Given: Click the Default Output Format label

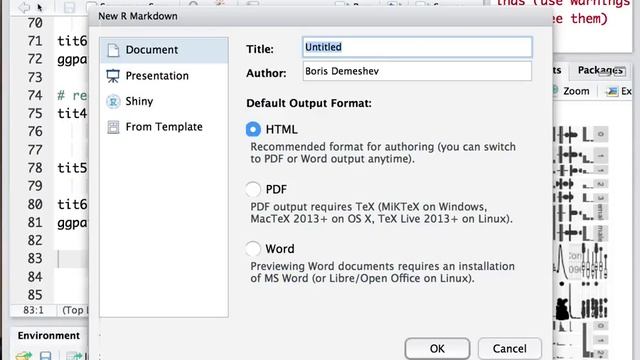Looking at the screenshot, I should click(x=309, y=103).
